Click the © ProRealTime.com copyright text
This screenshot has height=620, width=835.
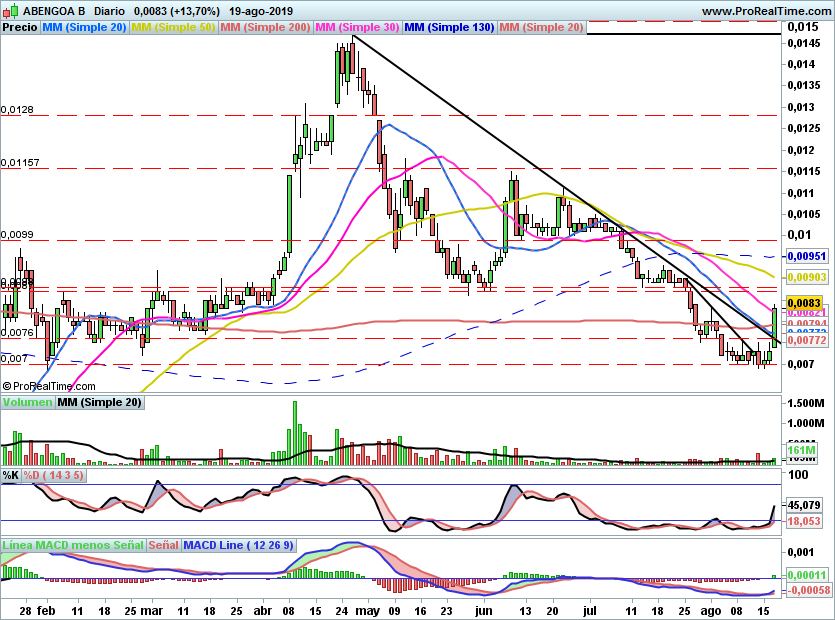click(x=49, y=386)
